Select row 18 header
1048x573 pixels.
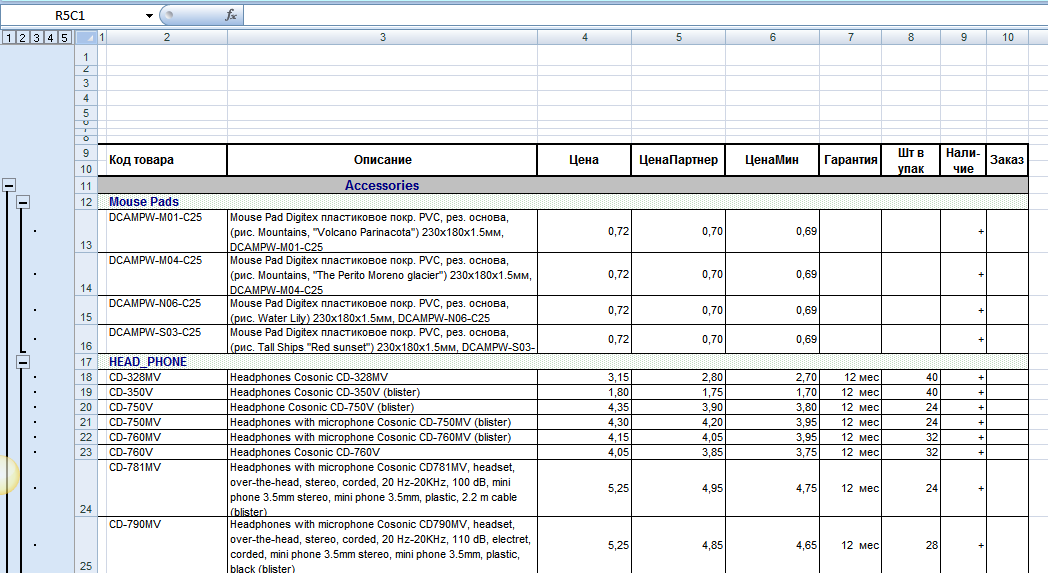[86, 377]
